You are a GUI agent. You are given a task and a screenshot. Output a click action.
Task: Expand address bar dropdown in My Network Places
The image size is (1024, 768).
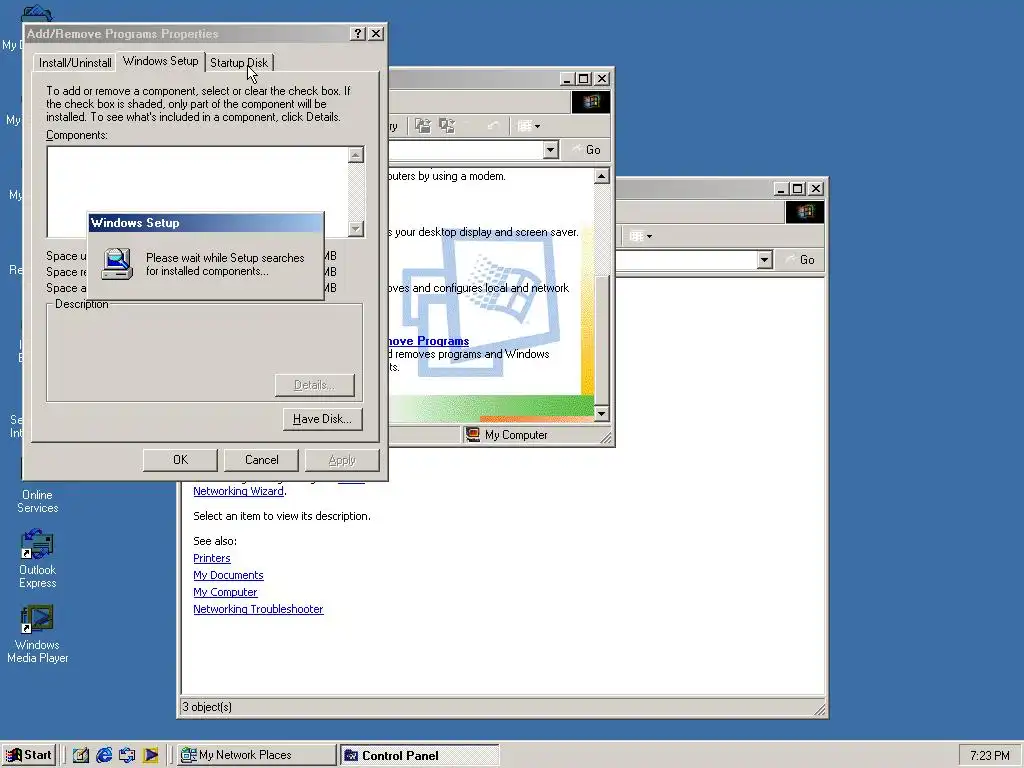[x=765, y=260]
